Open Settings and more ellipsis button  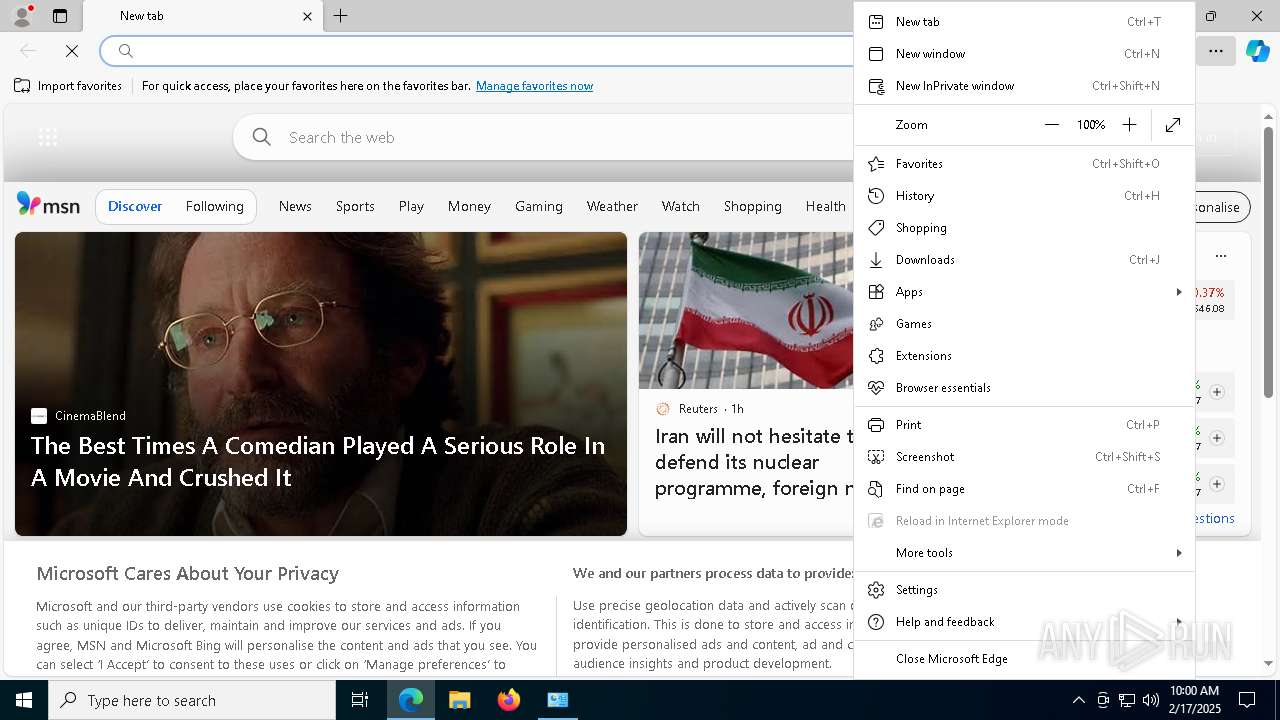1216,50
